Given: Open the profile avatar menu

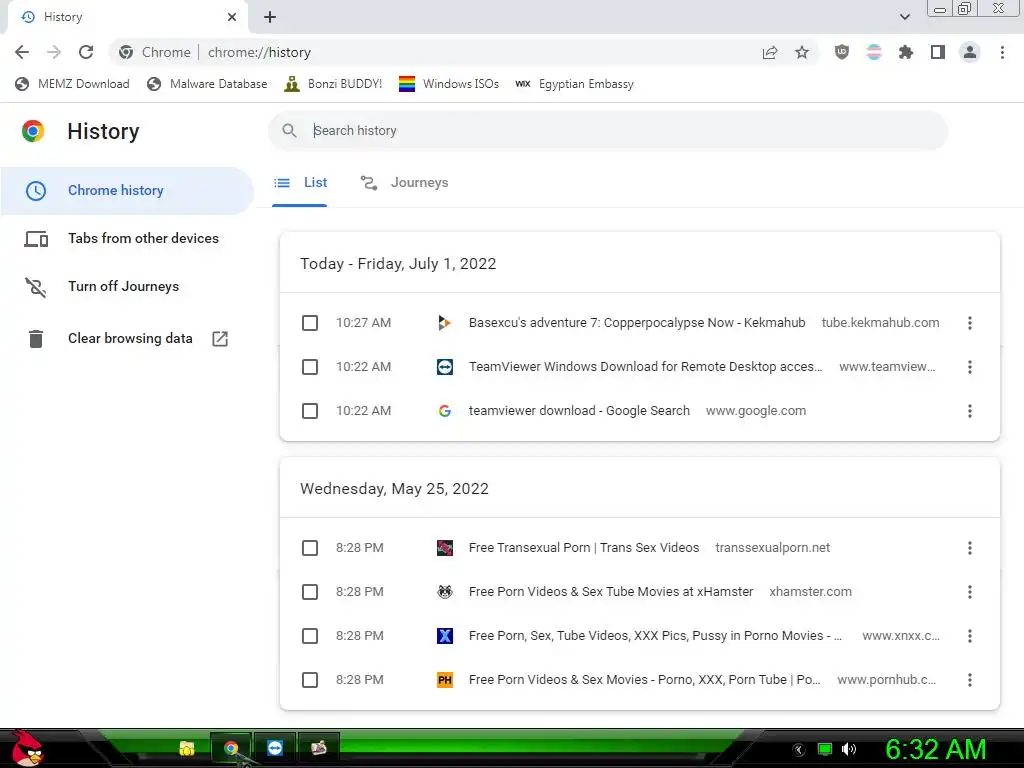Looking at the screenshot, I should click(x=970, y=52).
